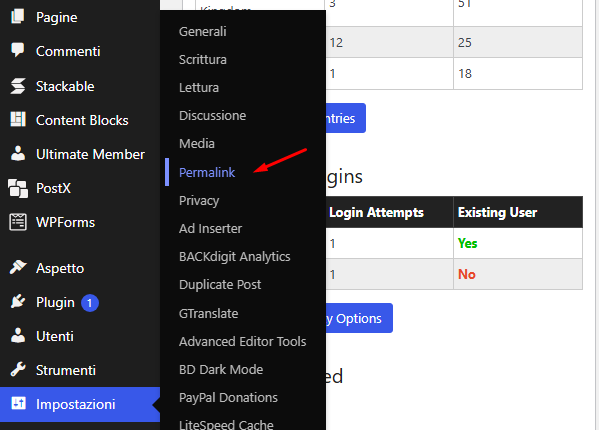This screenshot has width=599, height=430.
Task: Click the Content Blocks icon
Action: [18, 119]
